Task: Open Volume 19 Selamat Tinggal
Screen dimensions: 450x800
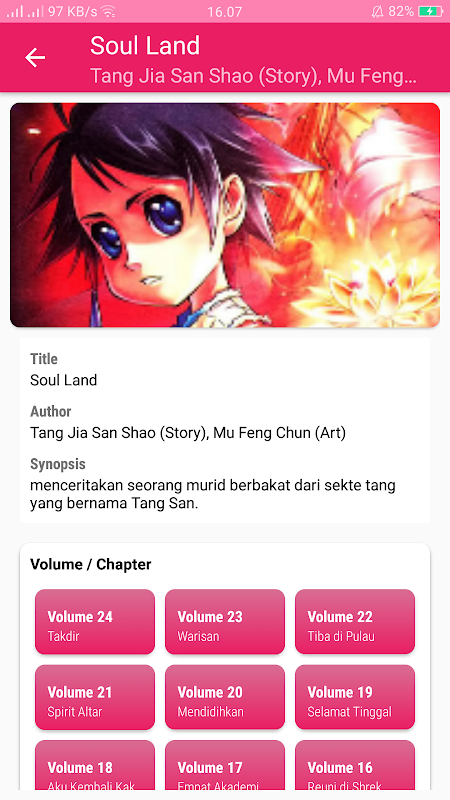Action: (355, 697)
